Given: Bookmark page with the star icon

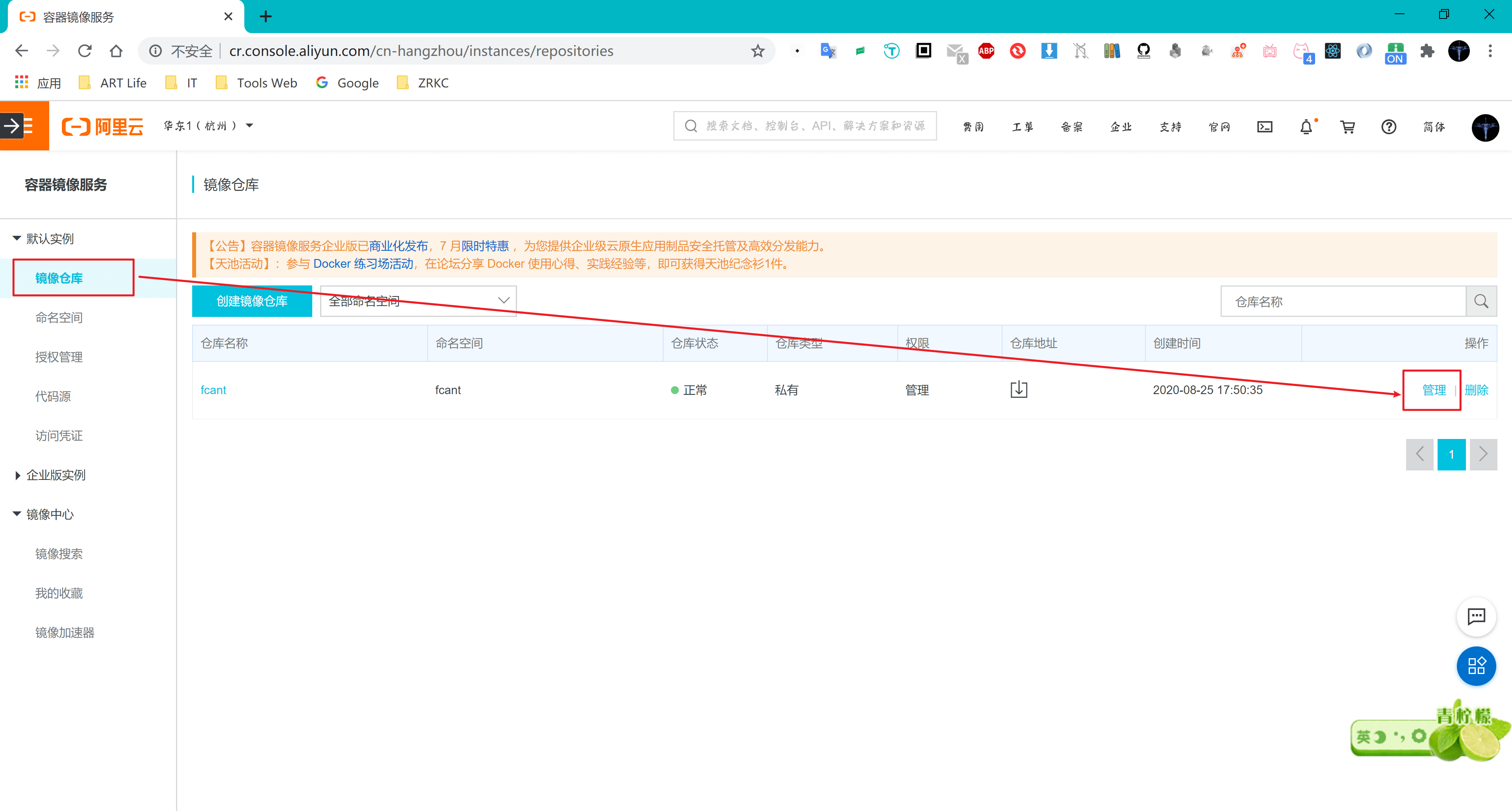Looking at the screenshot, I should click(x=758, y=51).
